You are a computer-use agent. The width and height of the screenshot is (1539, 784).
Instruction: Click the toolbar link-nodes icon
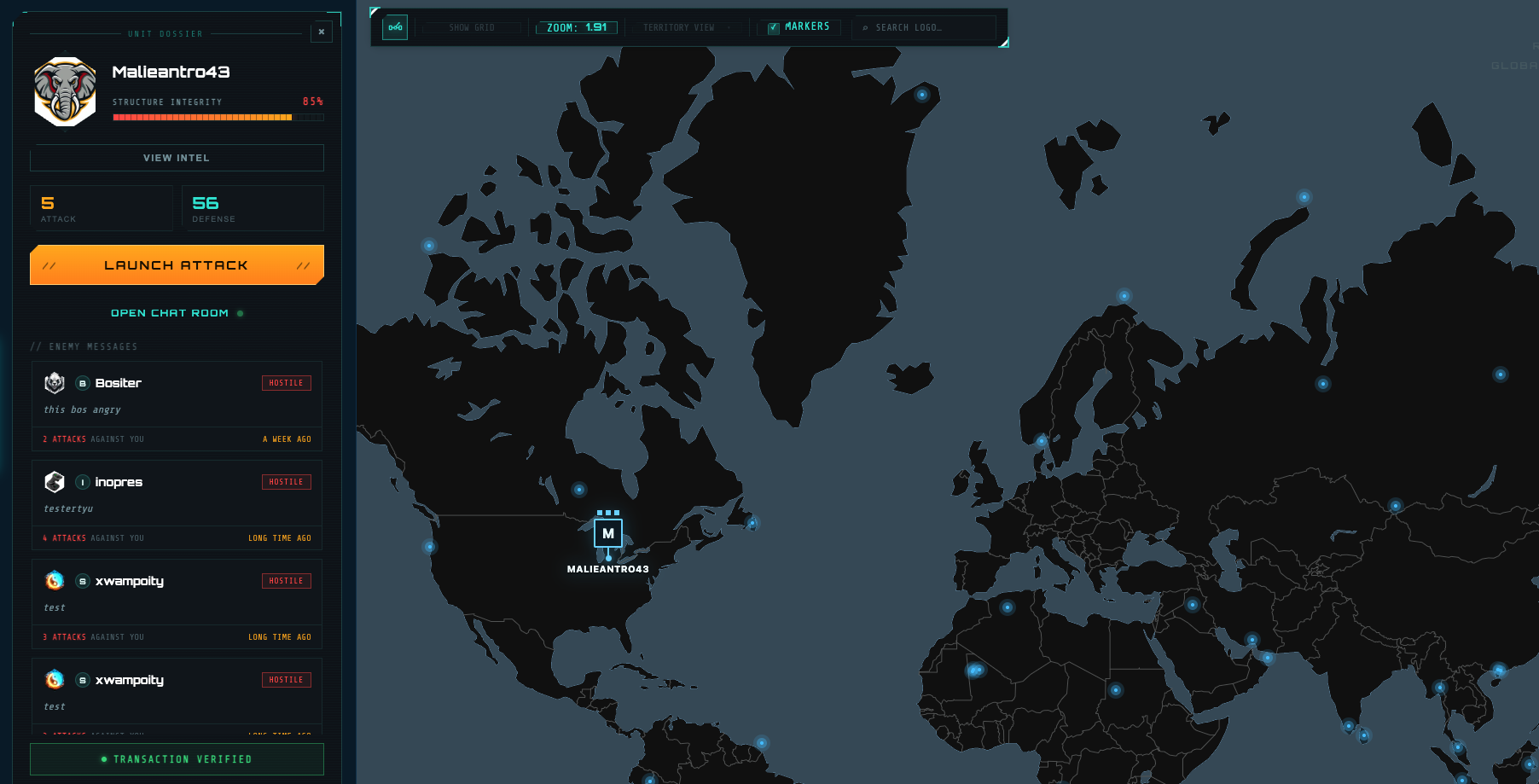coord(395,27)
